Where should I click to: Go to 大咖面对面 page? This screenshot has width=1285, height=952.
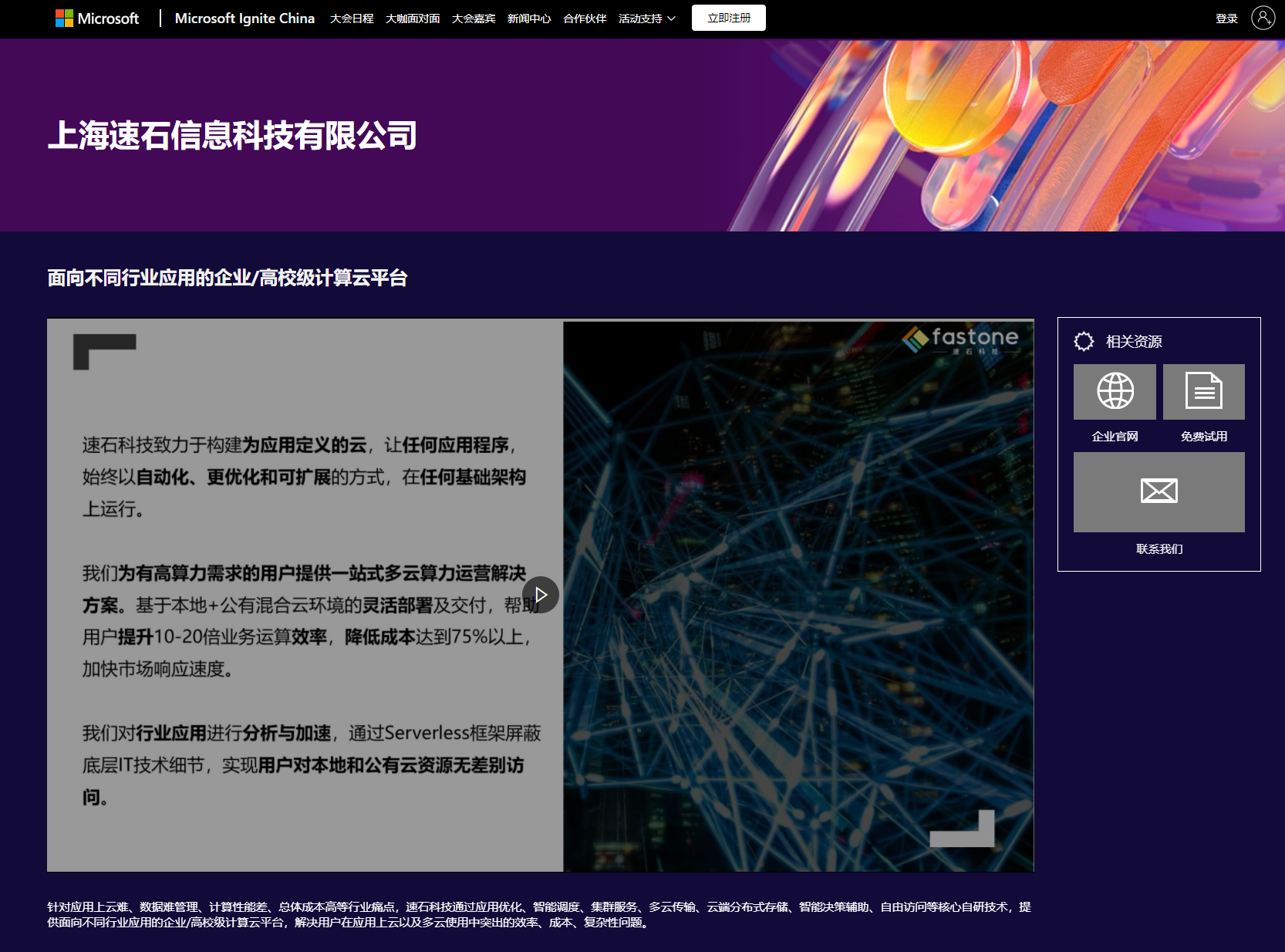413,19
